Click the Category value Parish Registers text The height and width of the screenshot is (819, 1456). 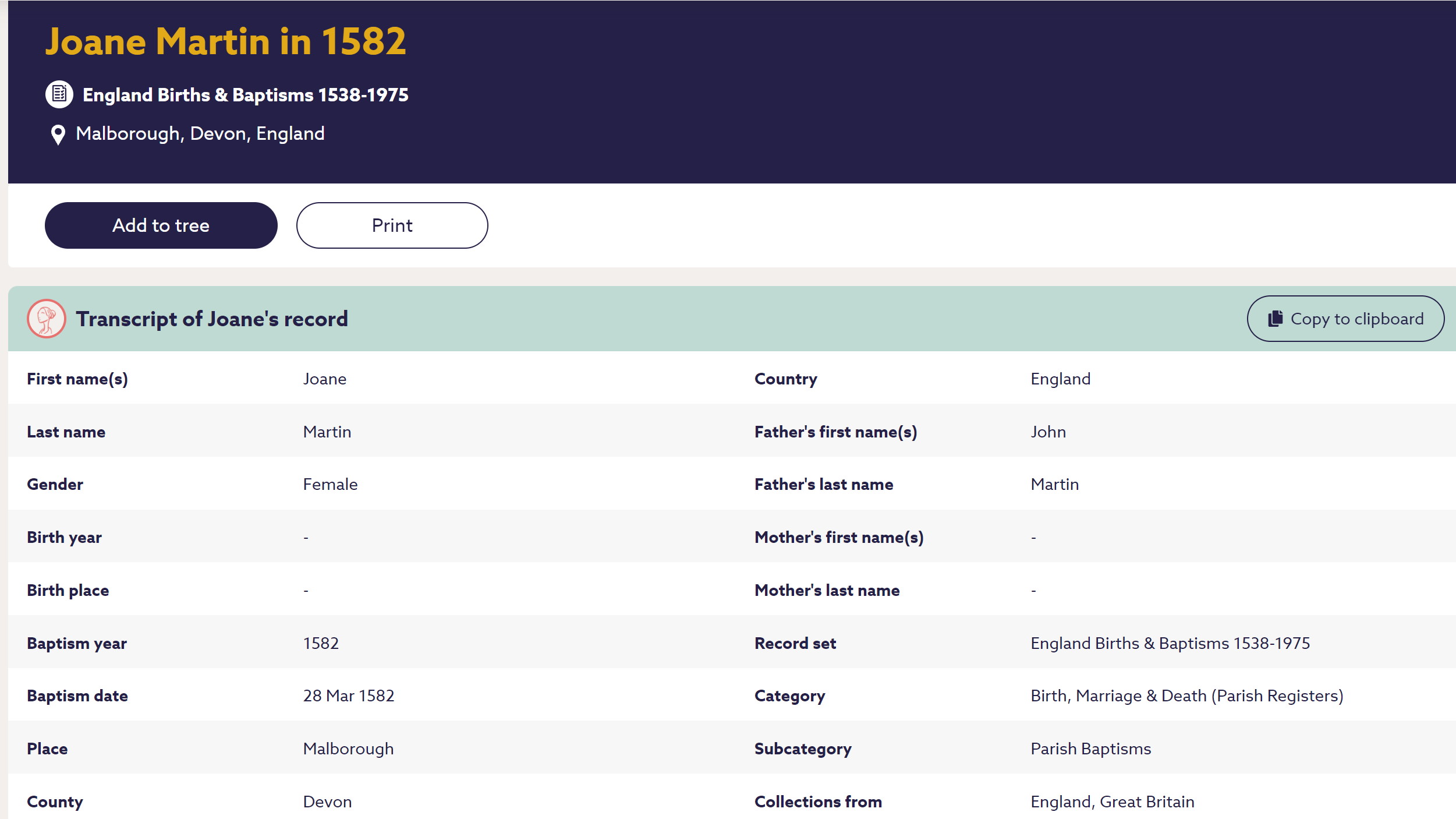pos(1186,696)
